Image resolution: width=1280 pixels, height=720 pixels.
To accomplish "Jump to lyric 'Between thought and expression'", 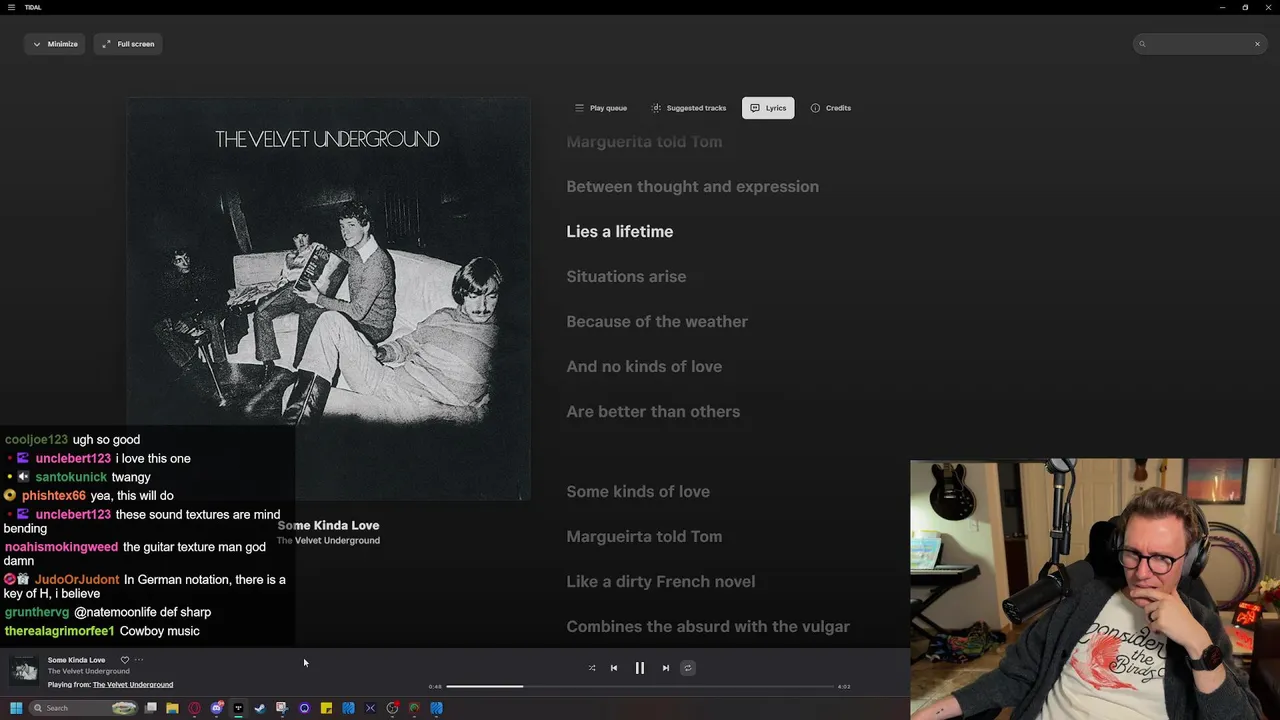I will (692, 187).
